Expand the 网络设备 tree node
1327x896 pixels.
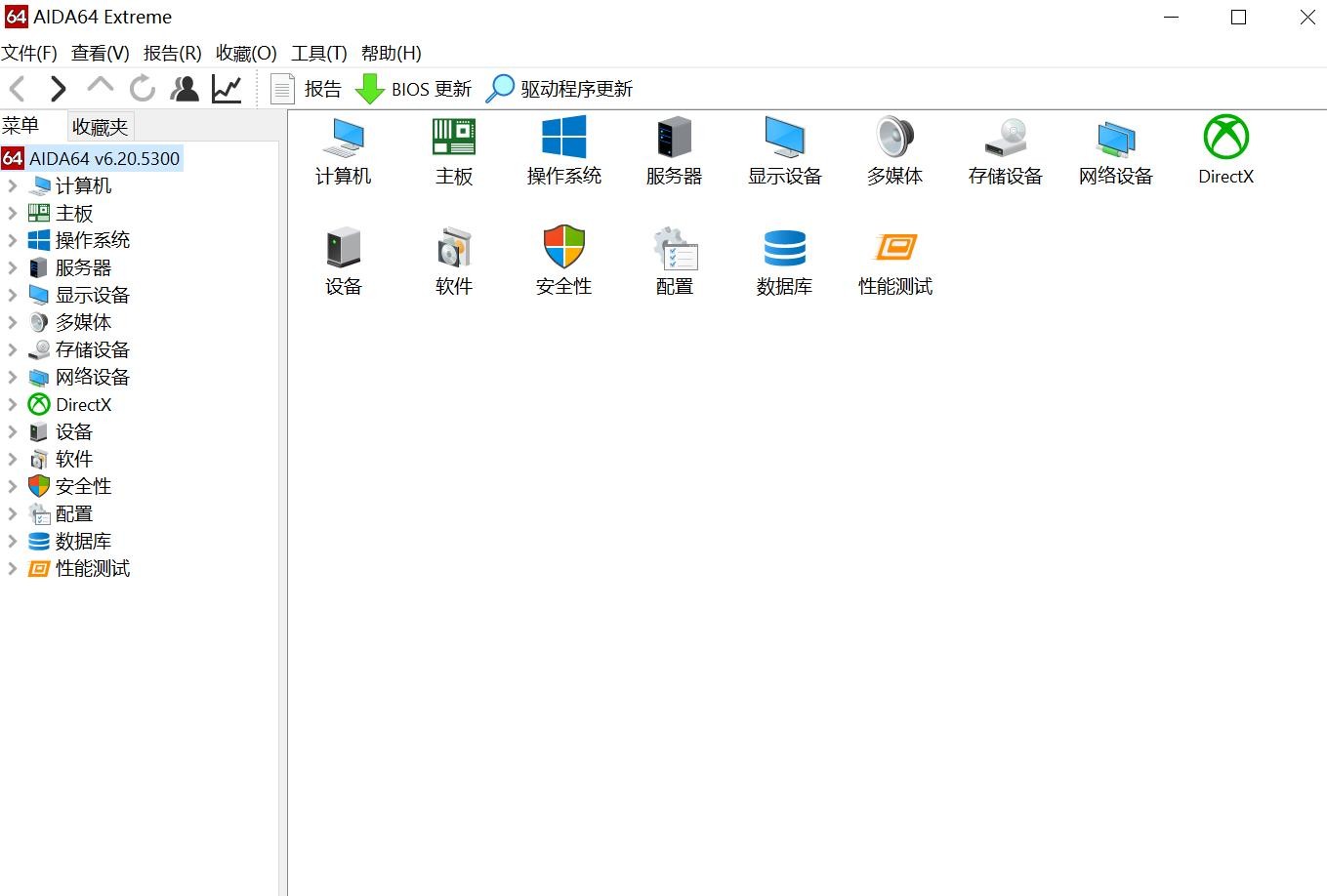click(x=13, y=377)
